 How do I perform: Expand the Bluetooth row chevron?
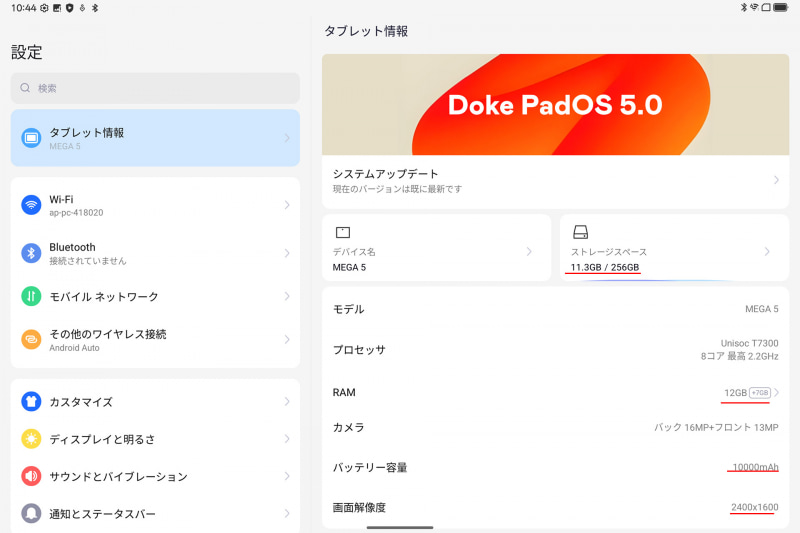[287, 253]
